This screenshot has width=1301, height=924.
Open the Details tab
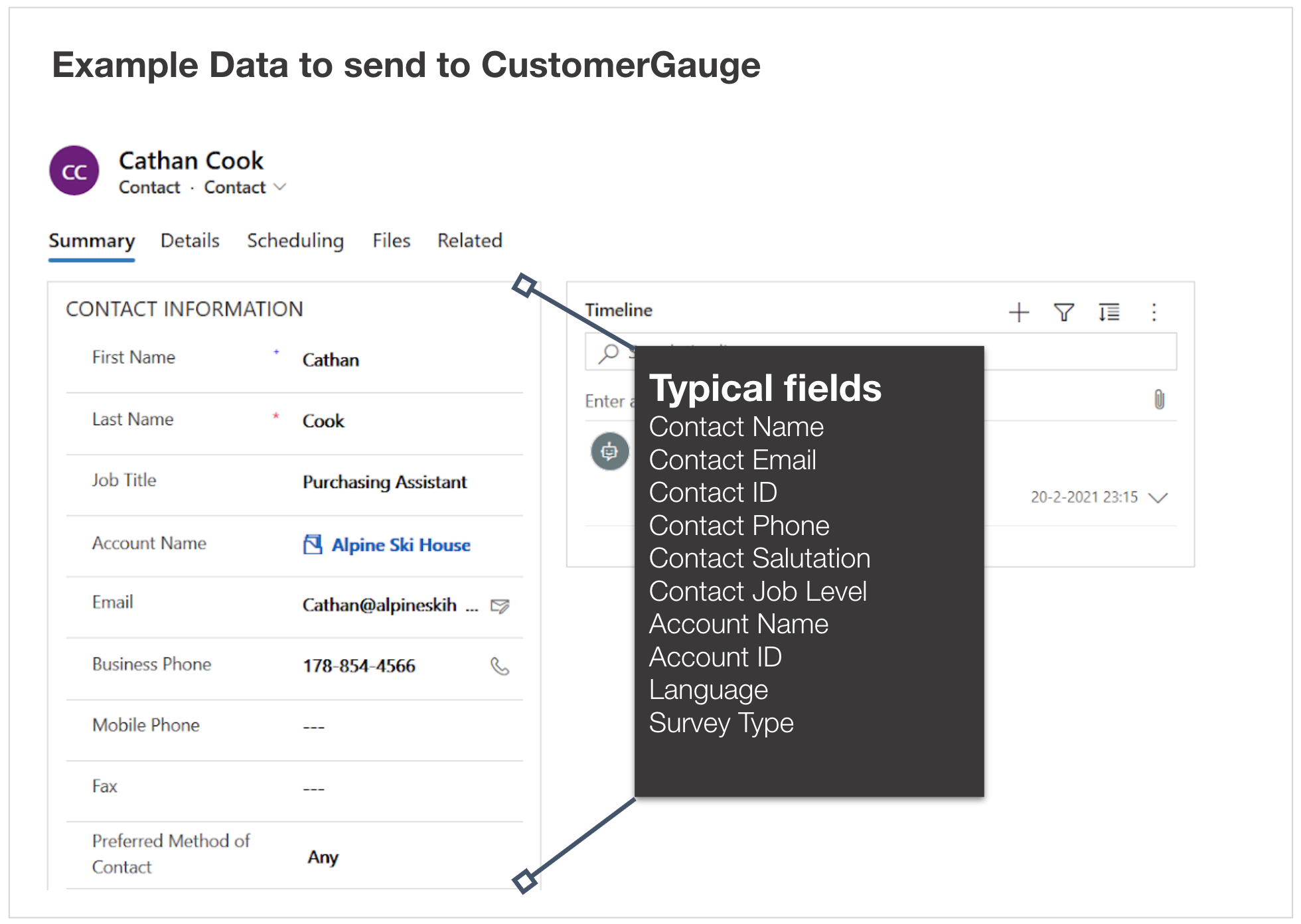point(190,241)
